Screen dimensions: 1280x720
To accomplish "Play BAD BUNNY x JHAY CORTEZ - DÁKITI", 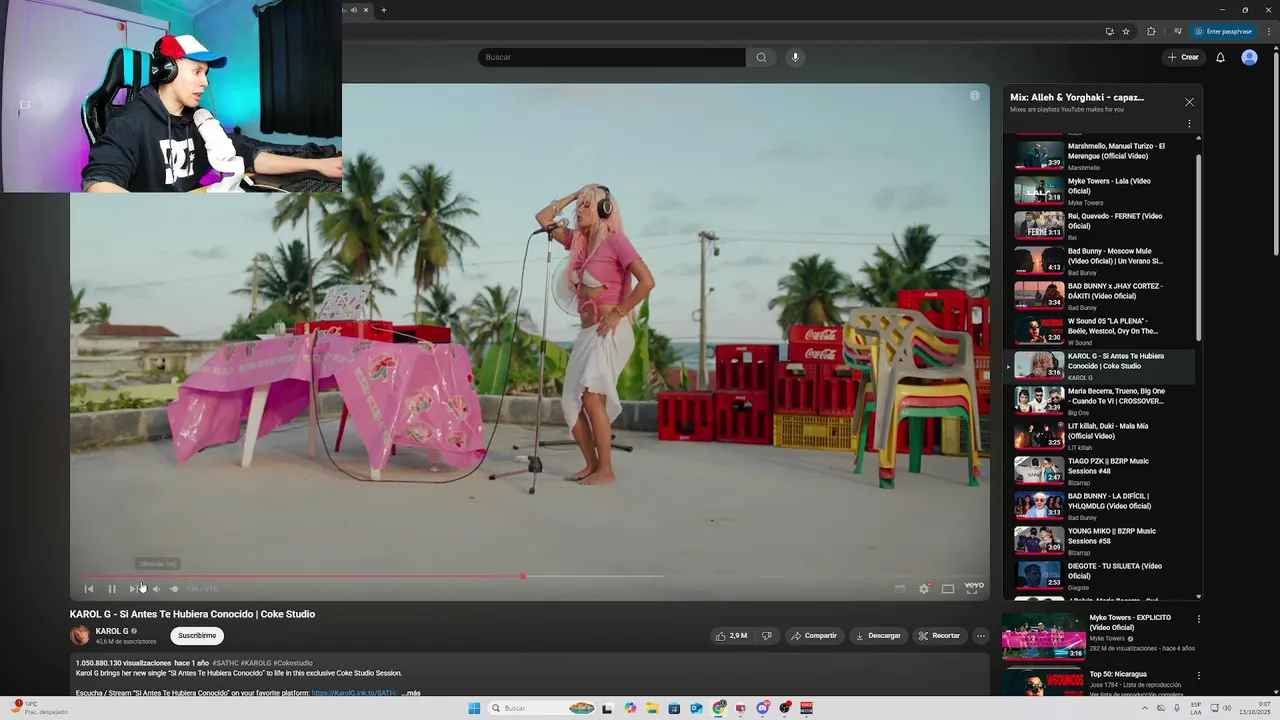I will (x=1099, y=295).
